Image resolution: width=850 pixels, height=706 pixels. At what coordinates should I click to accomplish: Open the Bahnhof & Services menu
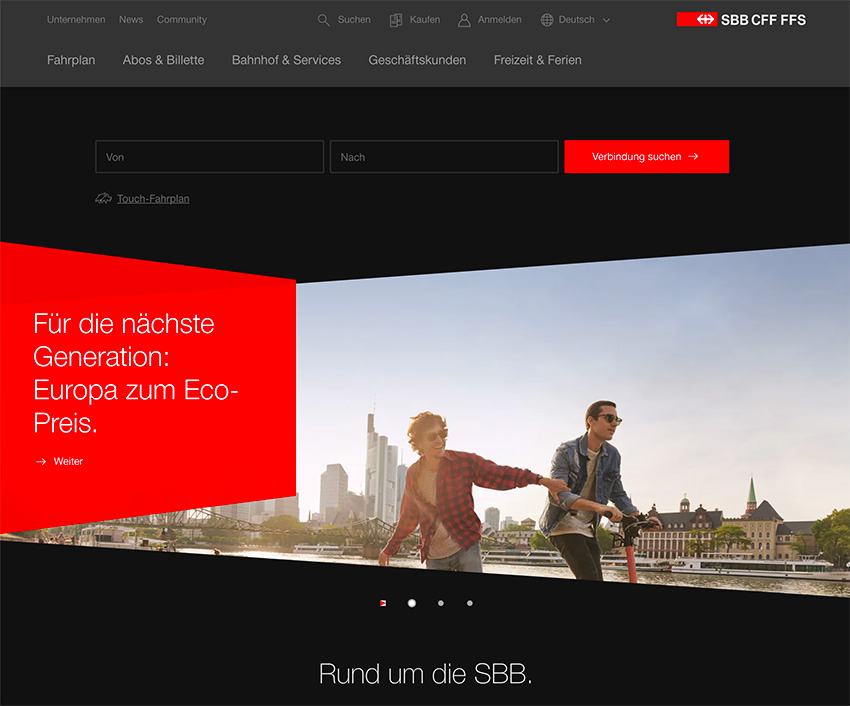pos(286,60)
